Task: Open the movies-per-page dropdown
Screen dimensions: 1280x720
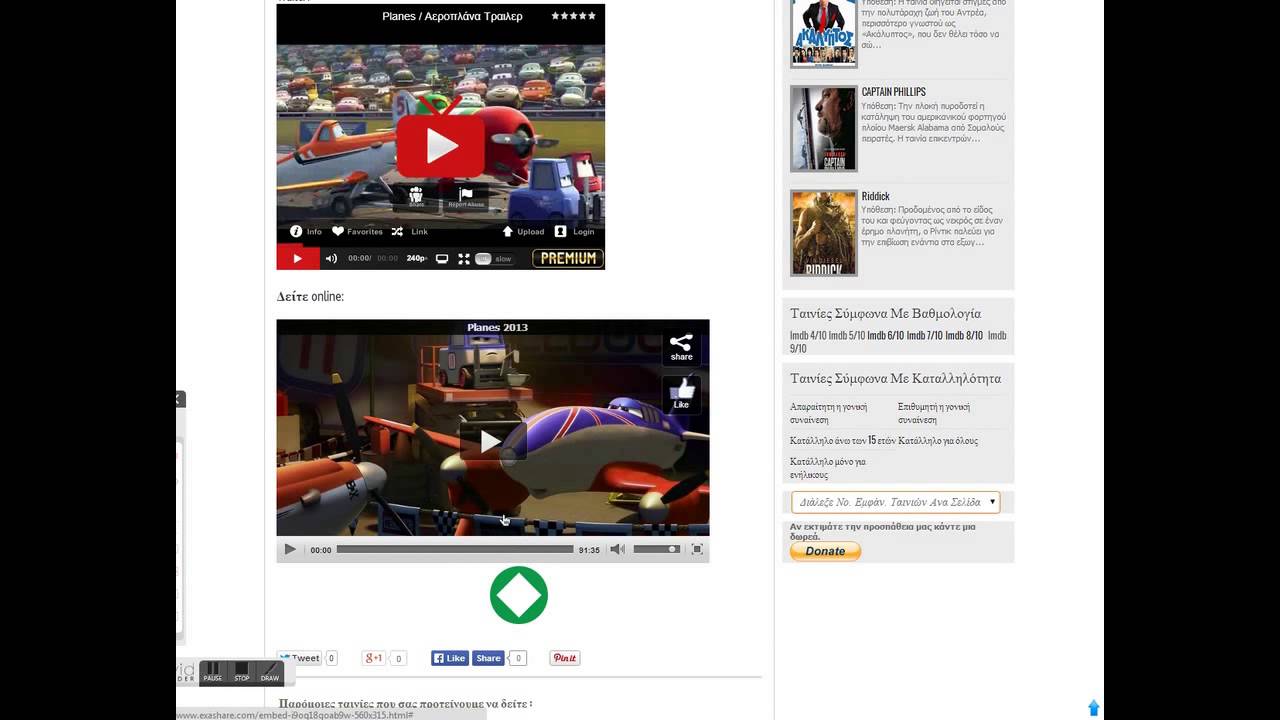Action: tap(896, 502)
